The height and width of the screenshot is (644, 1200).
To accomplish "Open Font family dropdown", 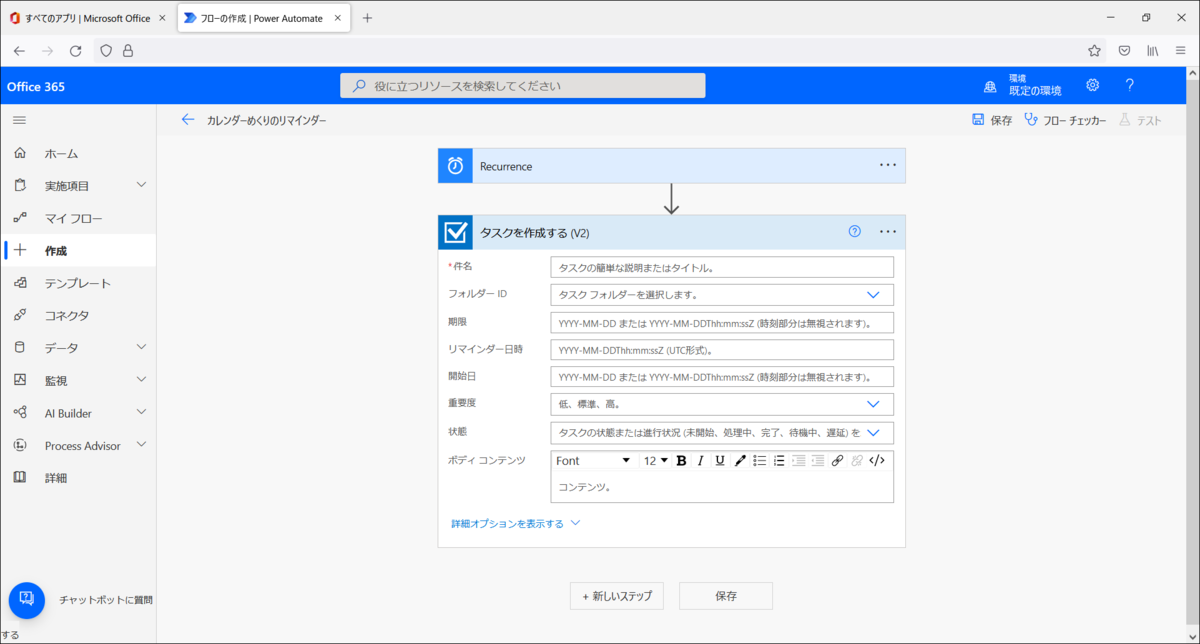I will coord(594,461).
